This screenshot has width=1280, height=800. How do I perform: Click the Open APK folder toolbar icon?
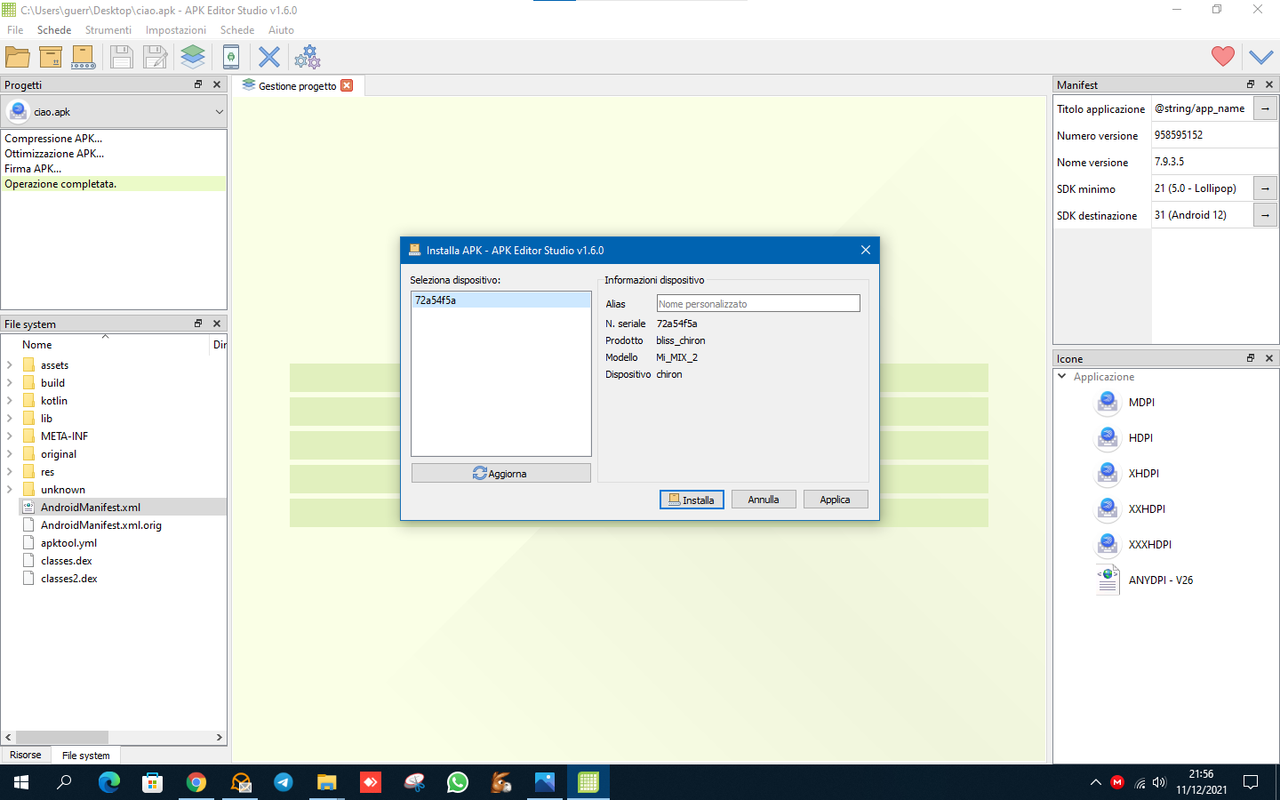click(x=18, y=57)
